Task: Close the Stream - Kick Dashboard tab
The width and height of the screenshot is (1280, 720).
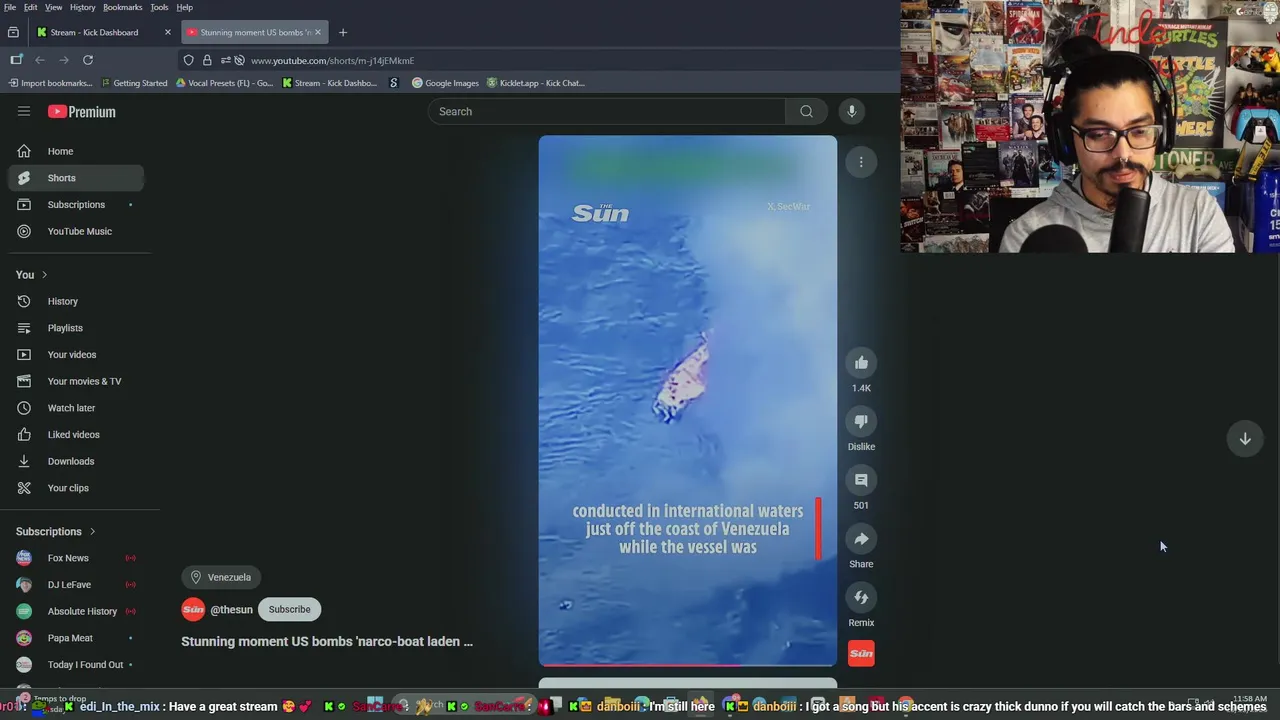Action: coord(167,32)
